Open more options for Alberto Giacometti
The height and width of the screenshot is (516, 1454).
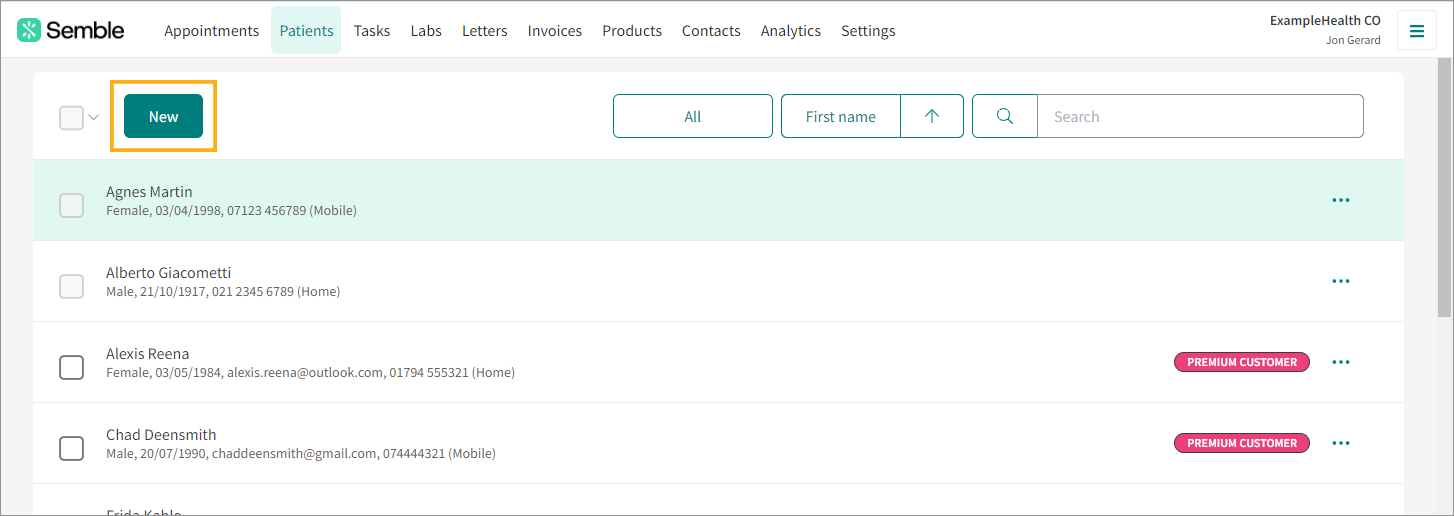point(1341,281)
